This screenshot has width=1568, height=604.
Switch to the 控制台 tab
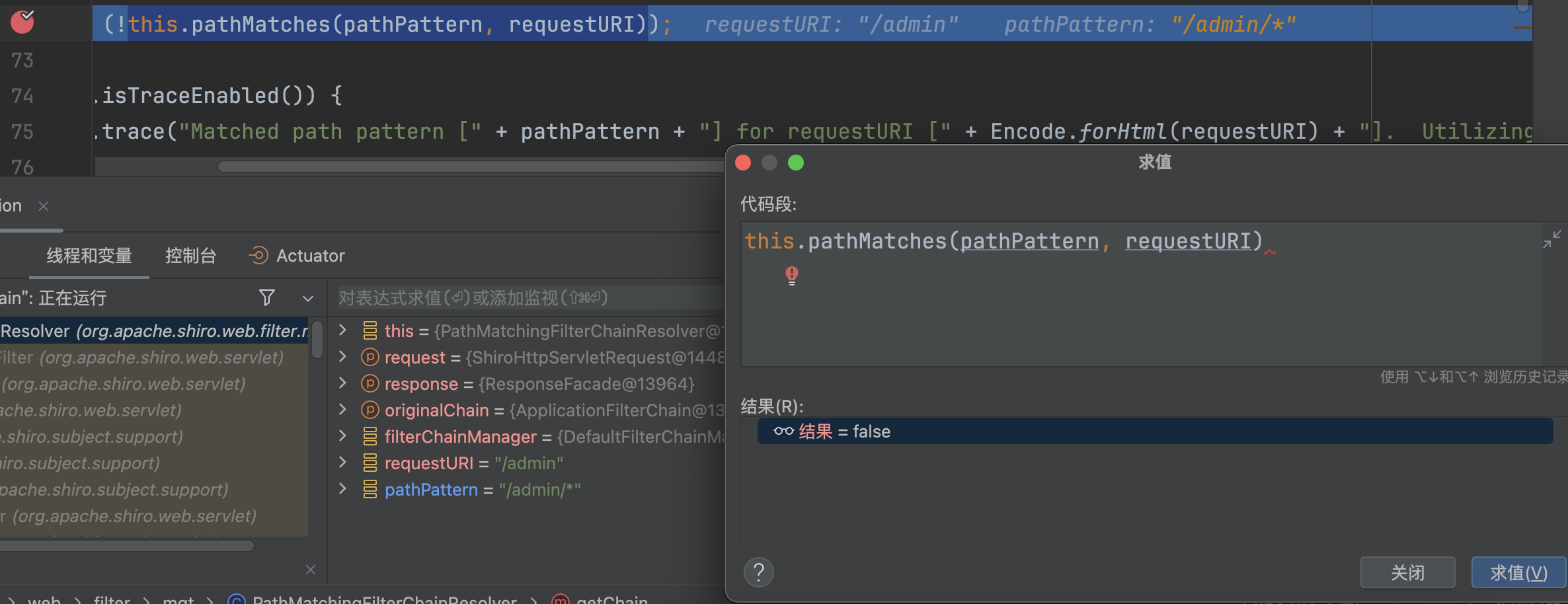tap(190, 256)
